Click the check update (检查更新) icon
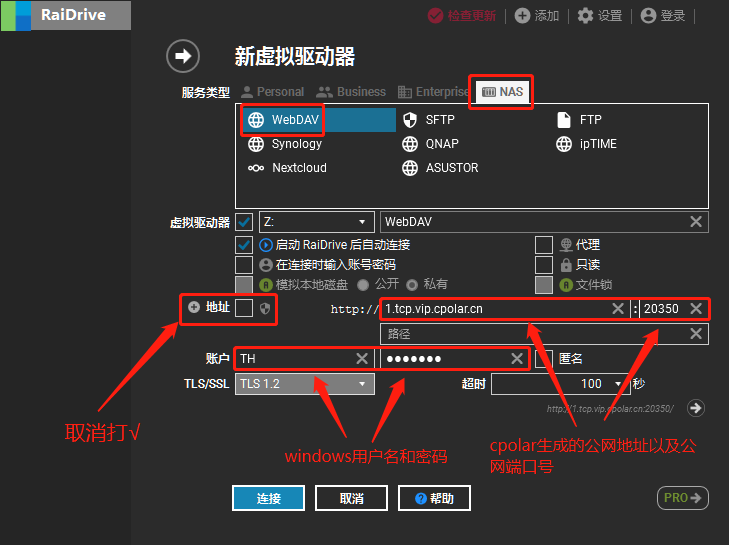Viewport: 729px width, 545px height. tap(435, 15)
